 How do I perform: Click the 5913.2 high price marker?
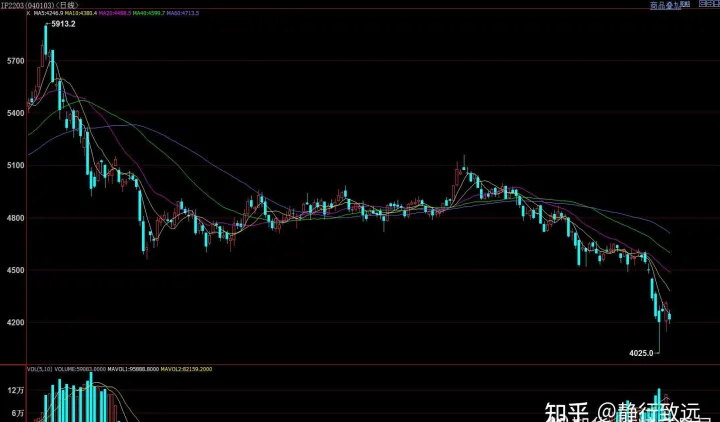(x=64, y=24)
